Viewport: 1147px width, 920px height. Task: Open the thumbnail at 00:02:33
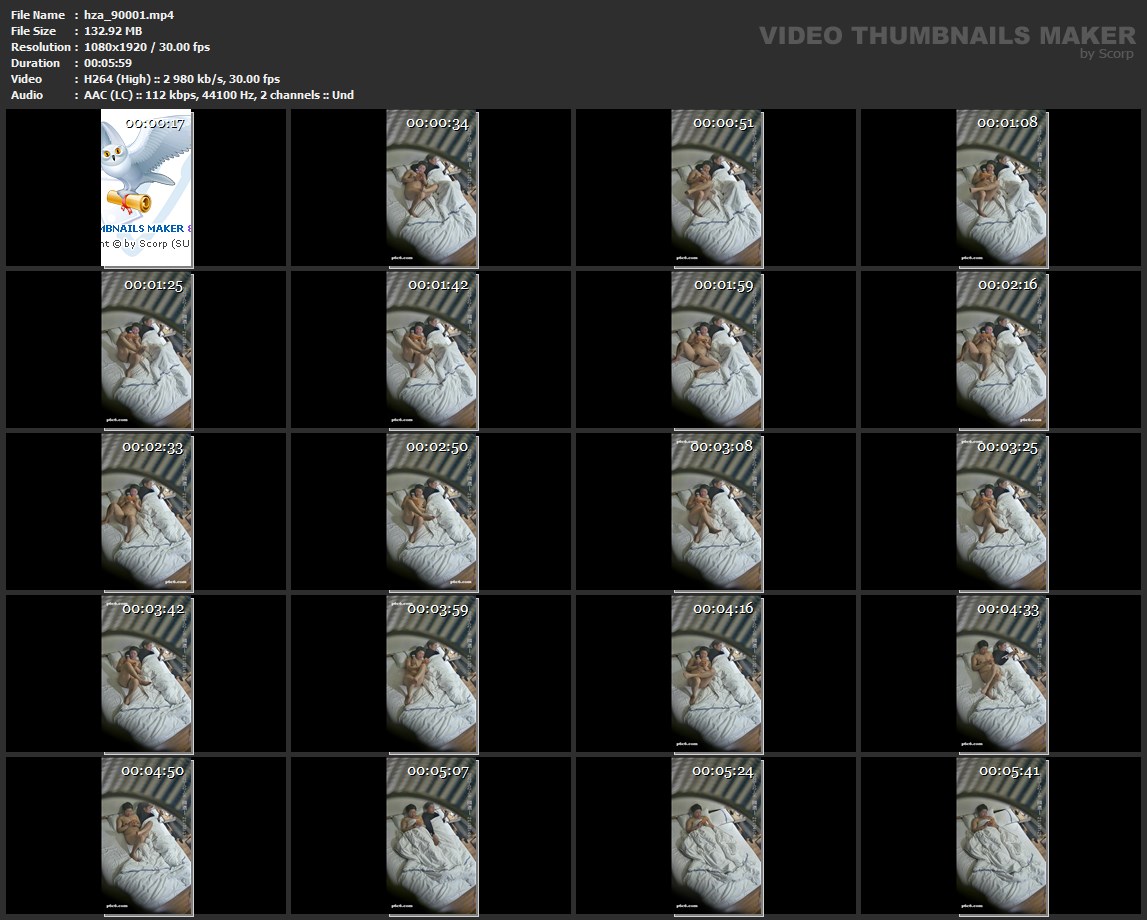click(x=147, y=512)
